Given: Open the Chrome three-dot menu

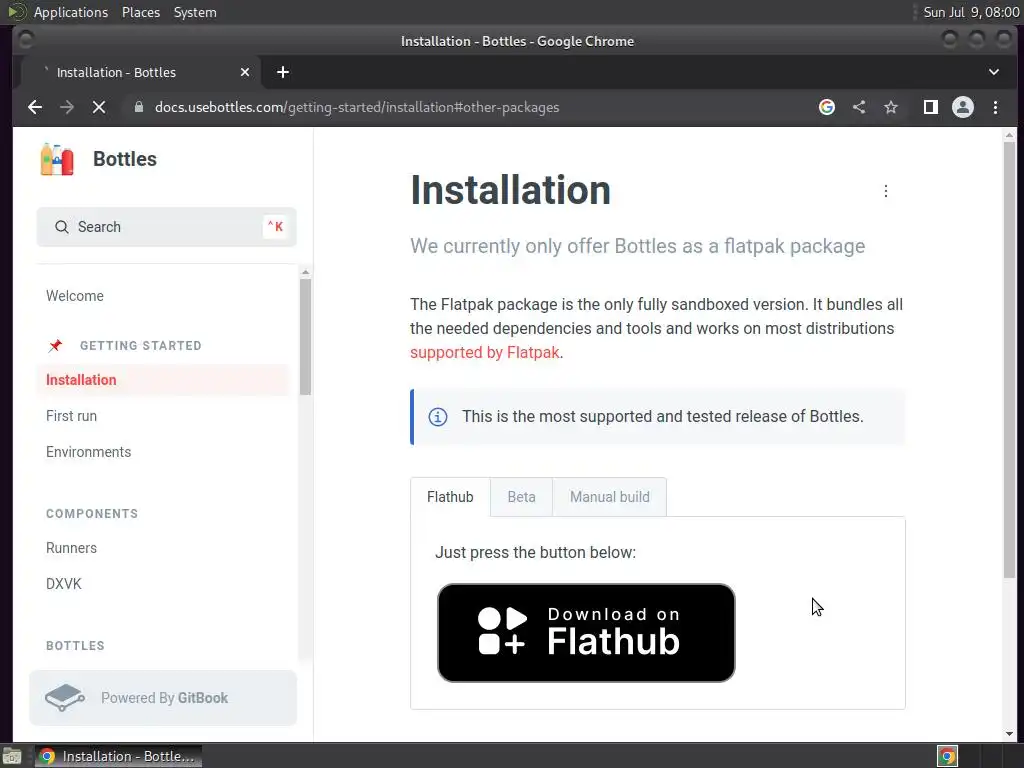Looking at the screenshot, I should coord(995,107).
